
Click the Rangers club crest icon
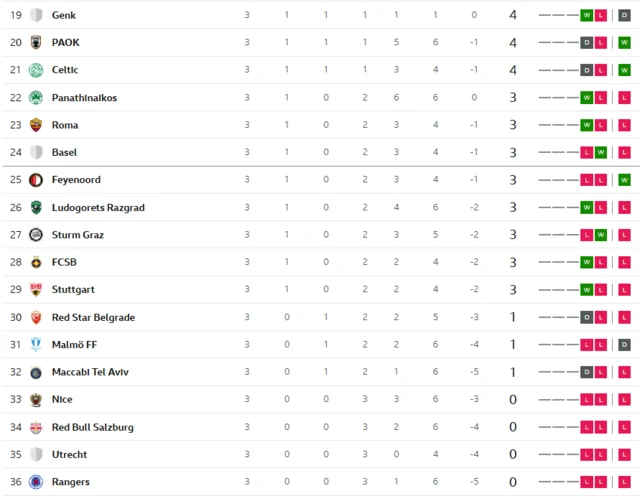click(x=36, y=482)
